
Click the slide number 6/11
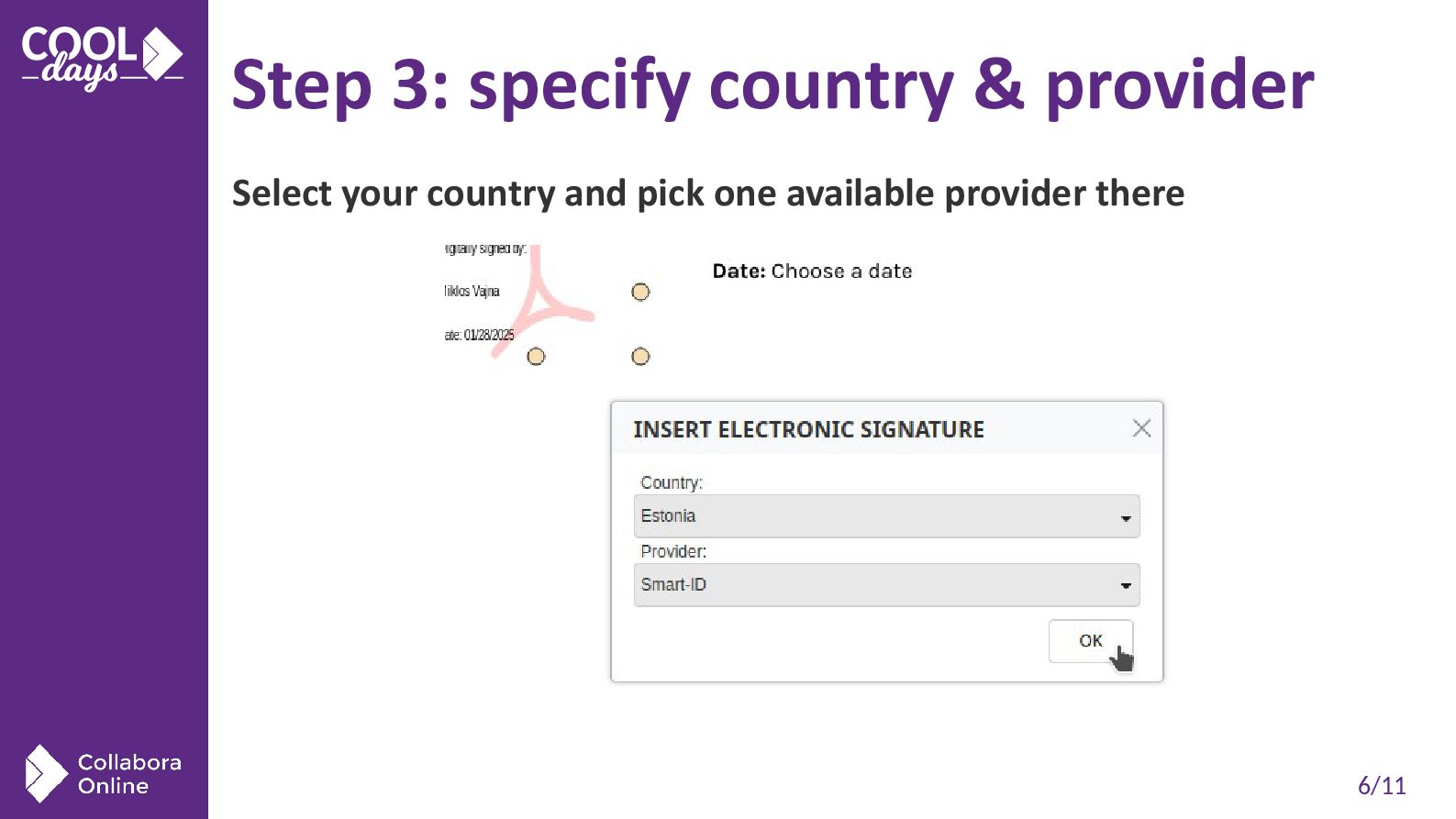[1382, 786]
